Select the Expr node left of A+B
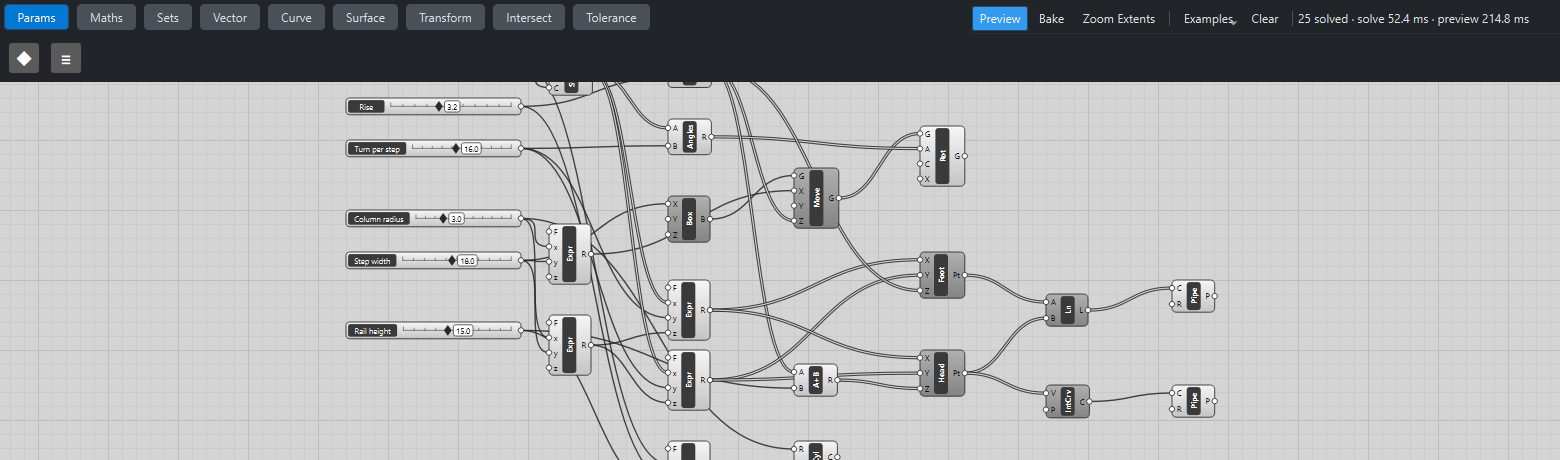1560x460 pixels. 689,380
